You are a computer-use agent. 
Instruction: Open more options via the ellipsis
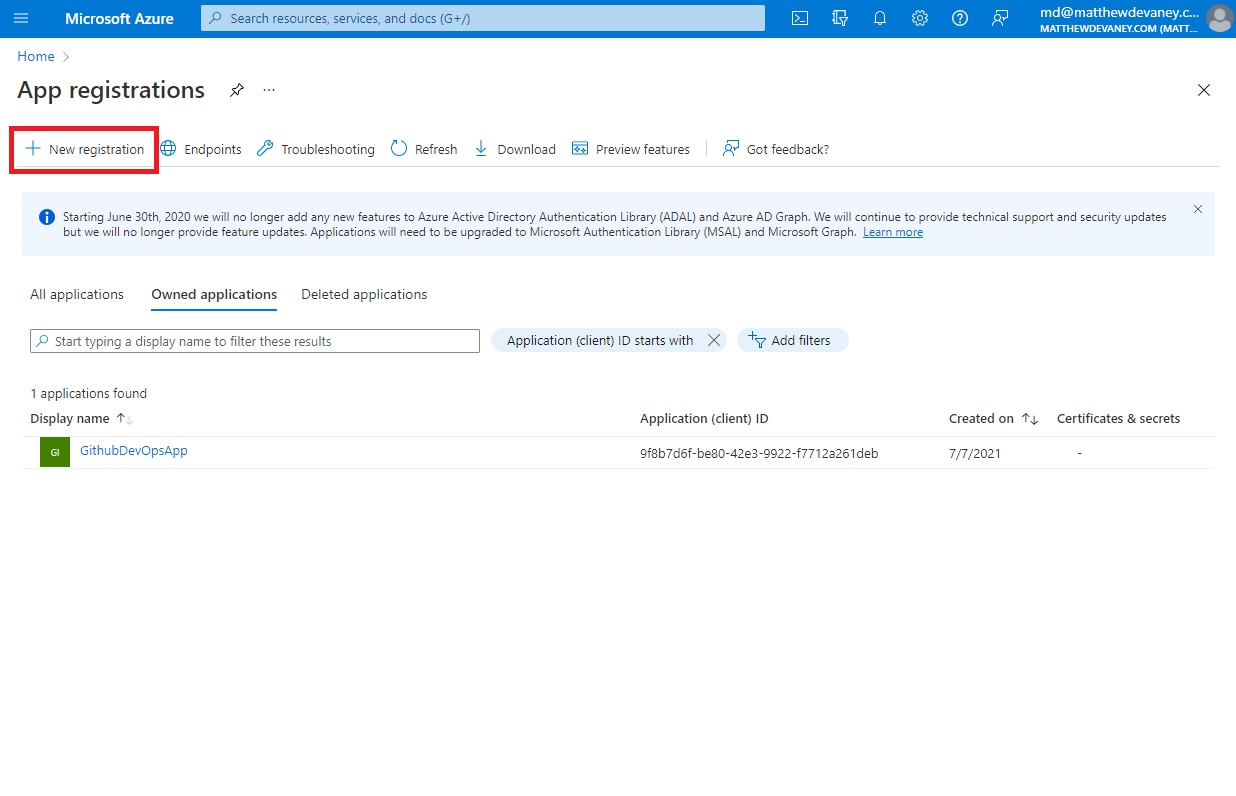(x=268, y=90)
